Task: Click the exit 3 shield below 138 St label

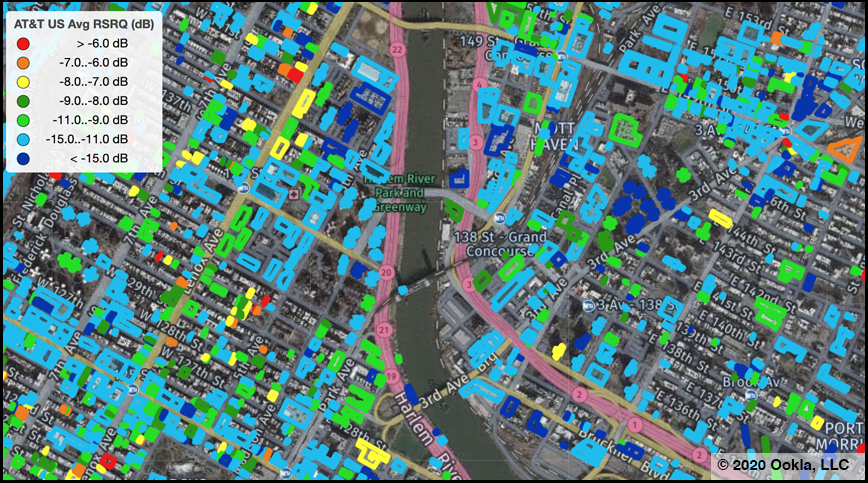Action: coord(469,285)
